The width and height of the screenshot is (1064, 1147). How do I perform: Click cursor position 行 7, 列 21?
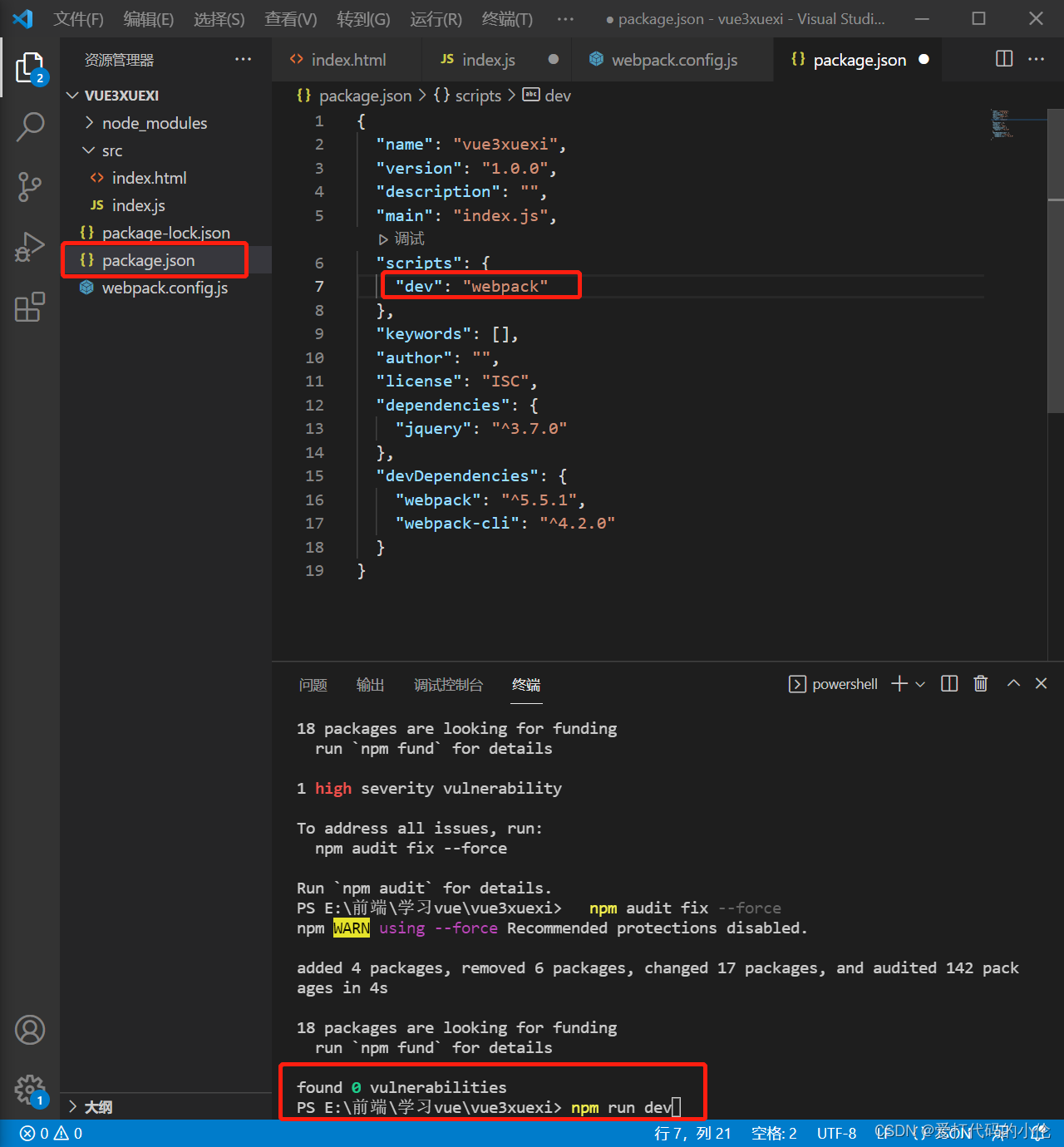pyautogui.click(x=692, y=1133)
